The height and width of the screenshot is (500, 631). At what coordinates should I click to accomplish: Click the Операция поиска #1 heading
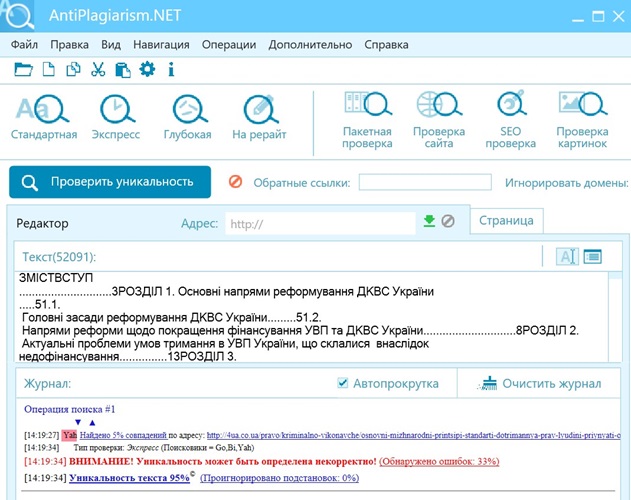(x=70, y=409)
